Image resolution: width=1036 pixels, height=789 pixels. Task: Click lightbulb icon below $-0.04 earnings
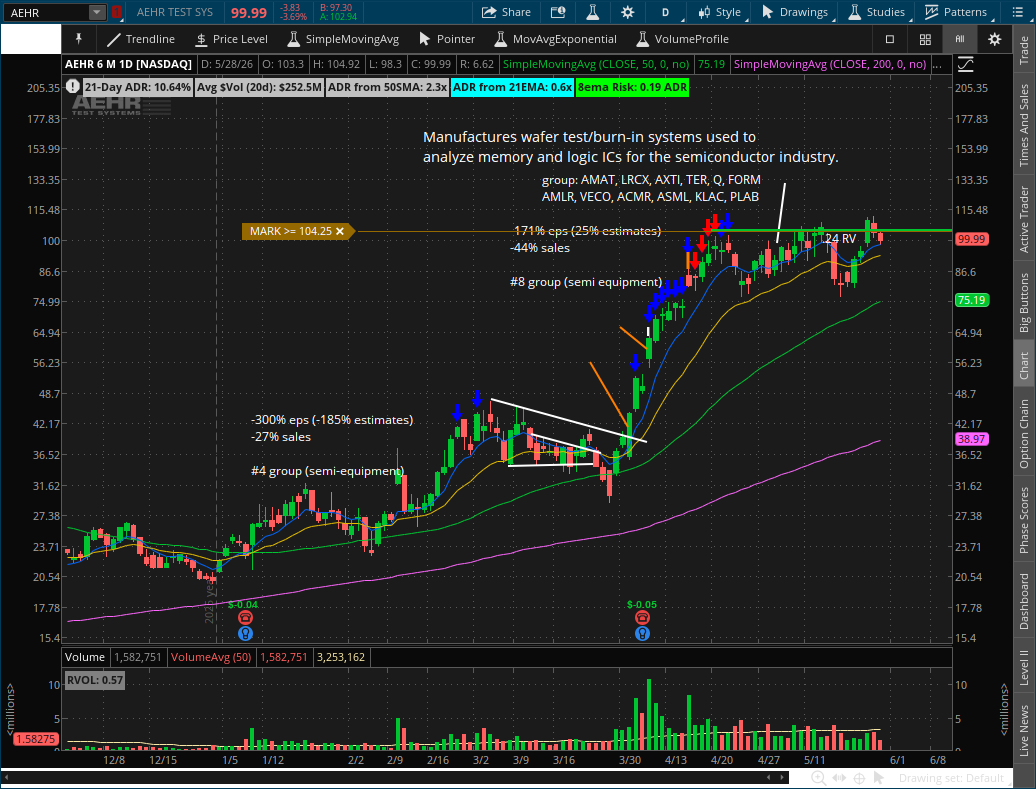[245, 634]
